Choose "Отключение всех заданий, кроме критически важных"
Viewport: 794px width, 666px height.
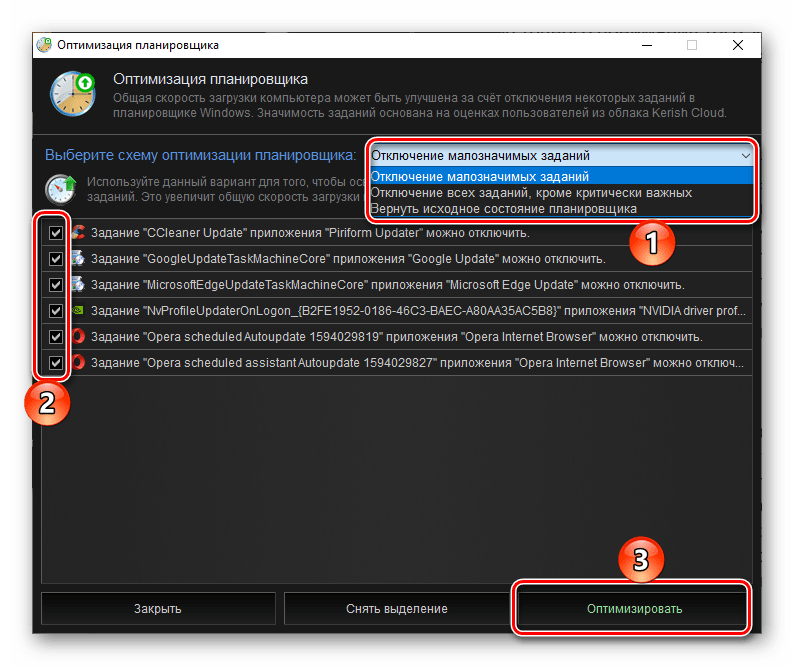562,192
